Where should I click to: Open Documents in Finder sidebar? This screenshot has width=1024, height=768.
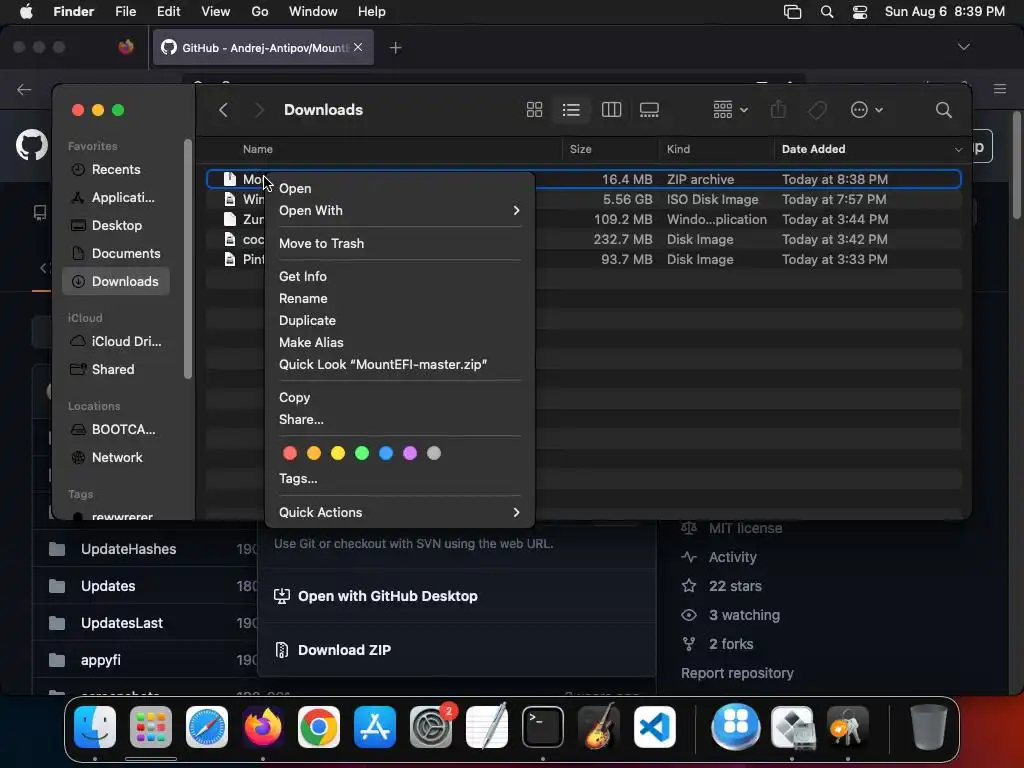pyautogui.click(x=116, y=253)
